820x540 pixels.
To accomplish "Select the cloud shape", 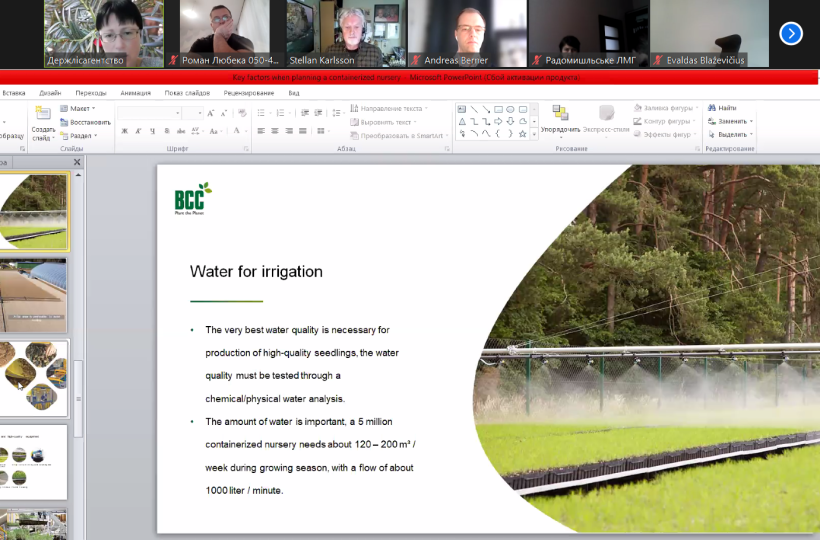I will coord(522,121).
